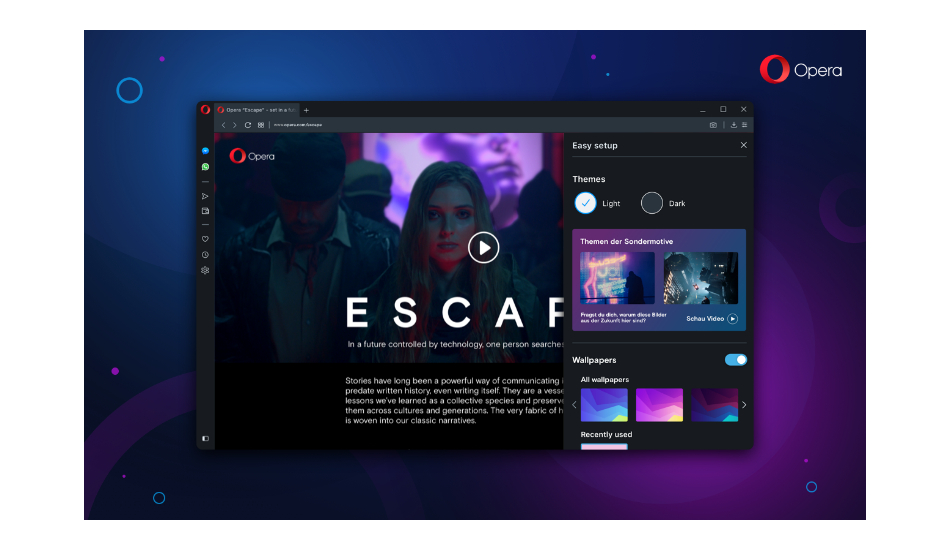Screen dimensions: 950x550
Task: Play the Escape video
Action: click(483, 248)
